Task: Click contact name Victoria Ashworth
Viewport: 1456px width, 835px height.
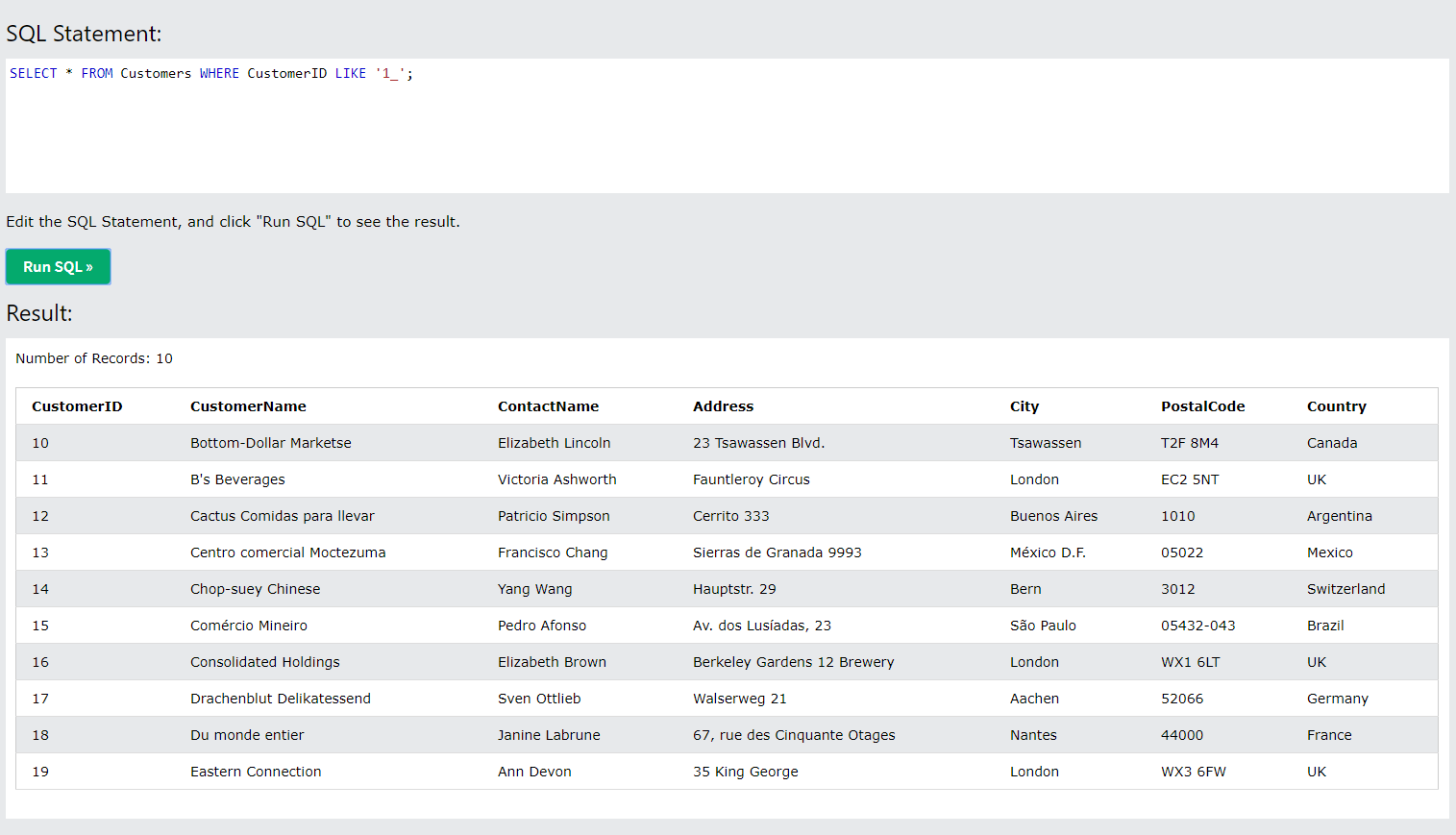Action: pyautogui.click(x=557, y=479)
